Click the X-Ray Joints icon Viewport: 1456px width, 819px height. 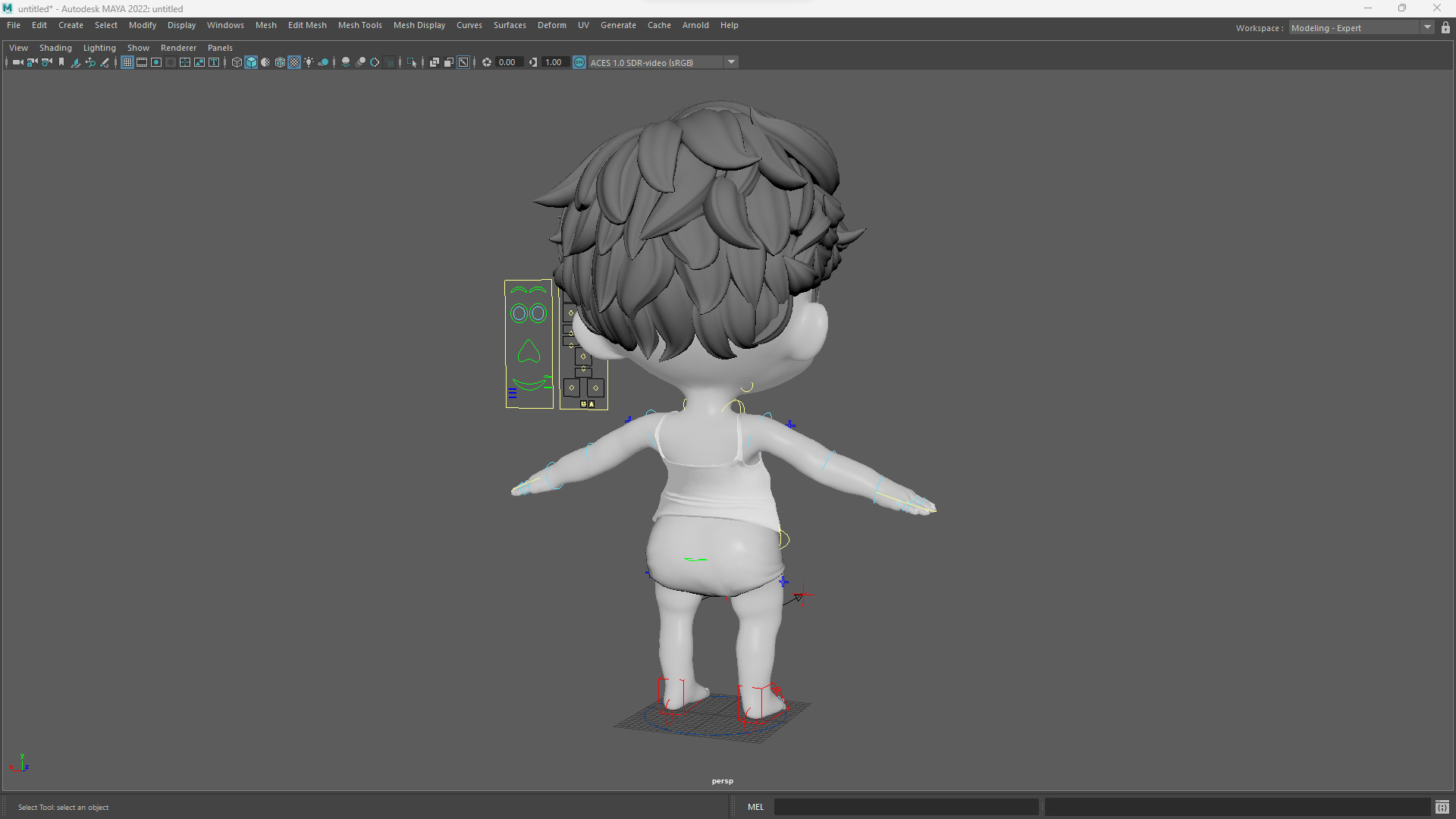point(463,62)
